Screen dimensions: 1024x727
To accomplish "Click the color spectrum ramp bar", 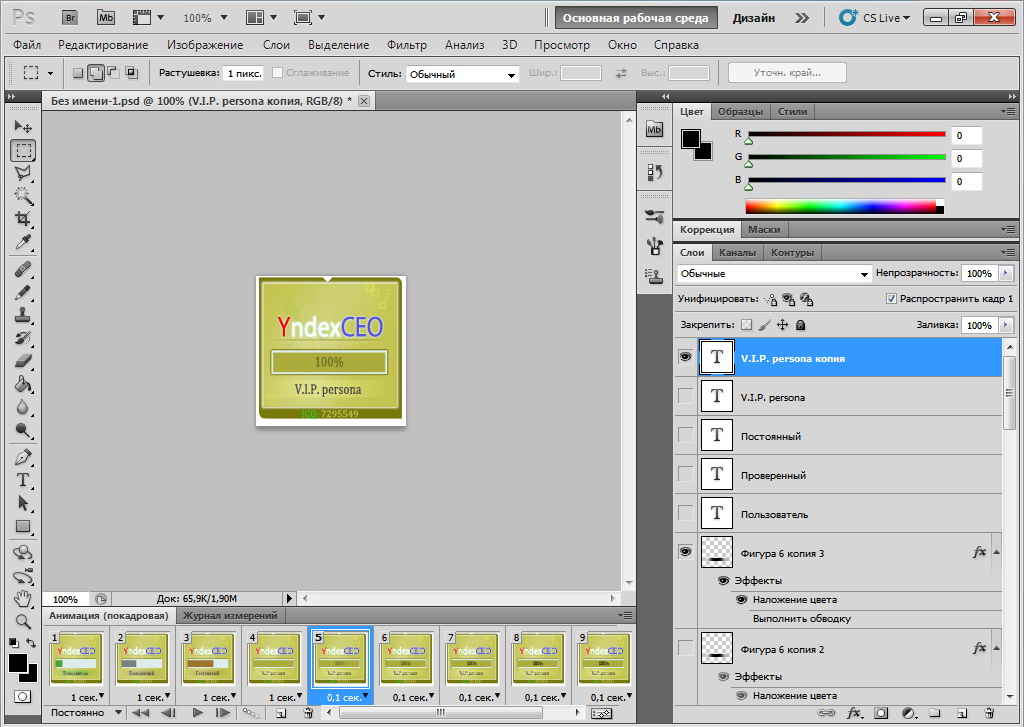I will point(840,206).
